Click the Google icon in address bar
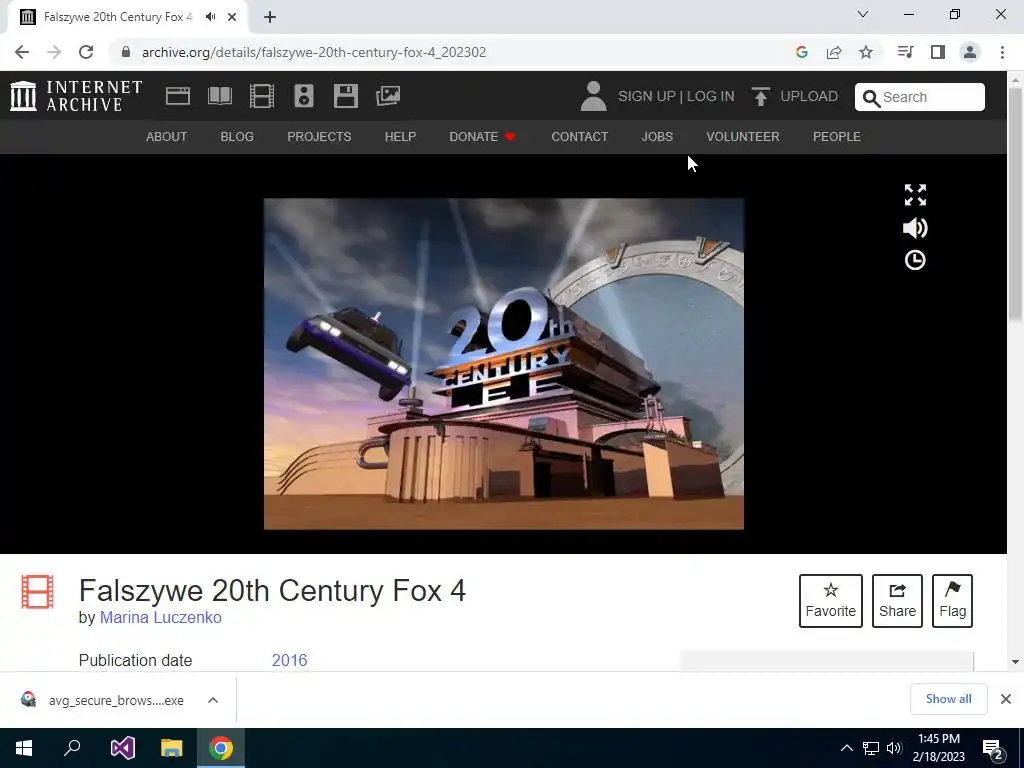 (x=802, y=52)
